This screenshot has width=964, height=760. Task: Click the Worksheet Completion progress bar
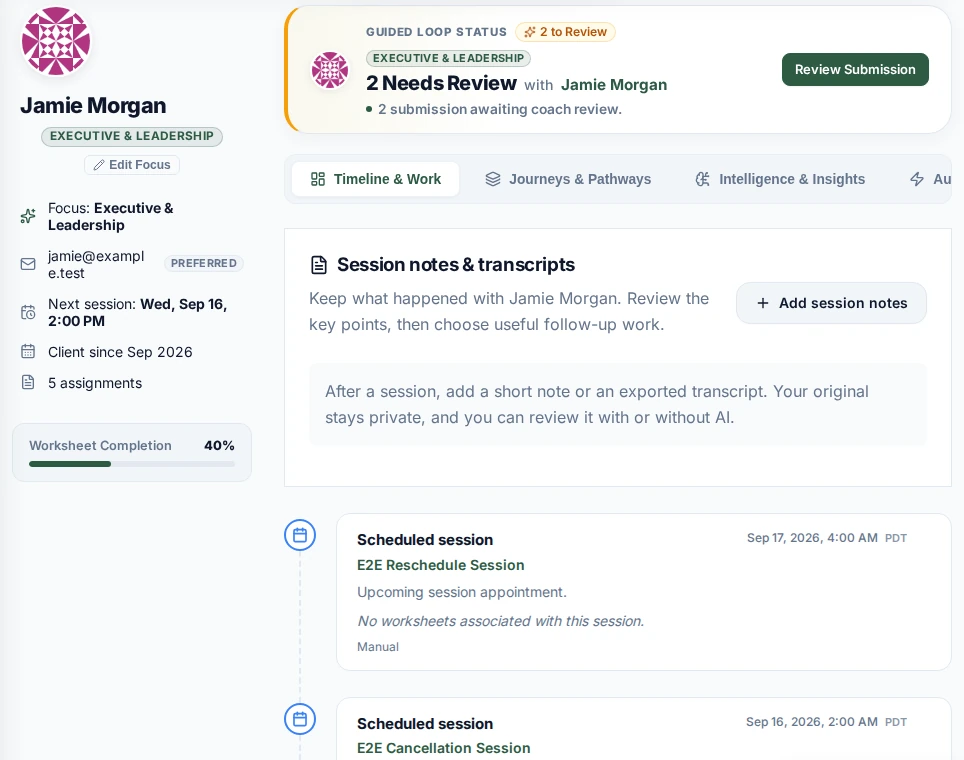(132, 464)
